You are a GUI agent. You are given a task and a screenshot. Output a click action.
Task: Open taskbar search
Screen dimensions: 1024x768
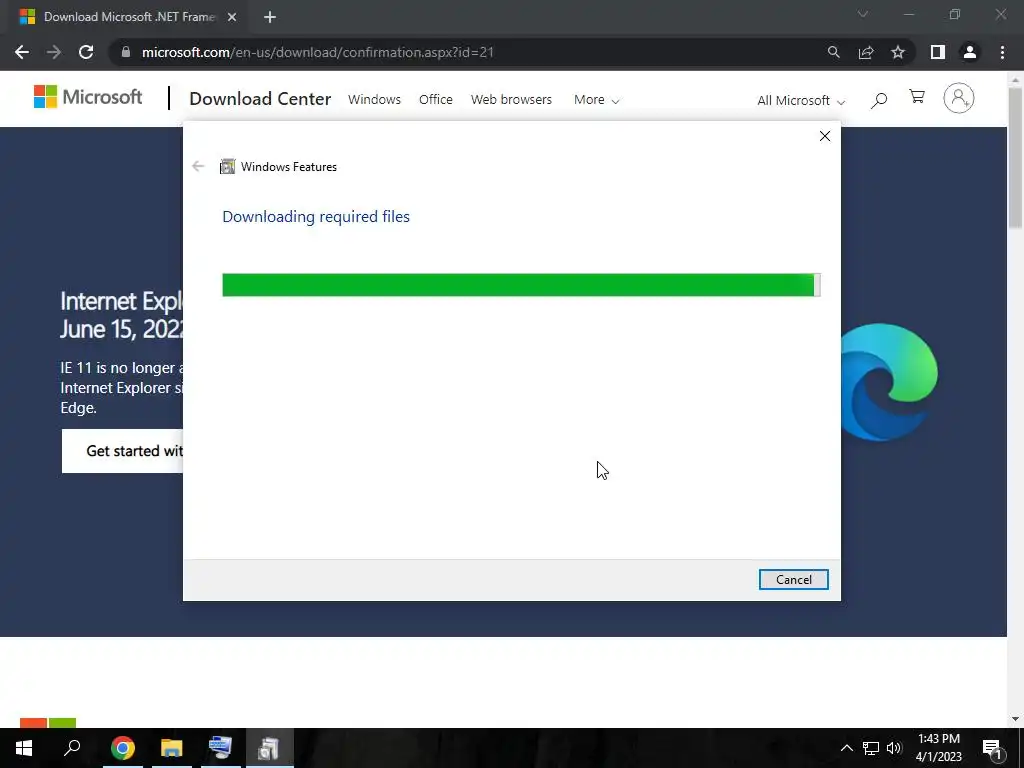[x=72, y=748]
